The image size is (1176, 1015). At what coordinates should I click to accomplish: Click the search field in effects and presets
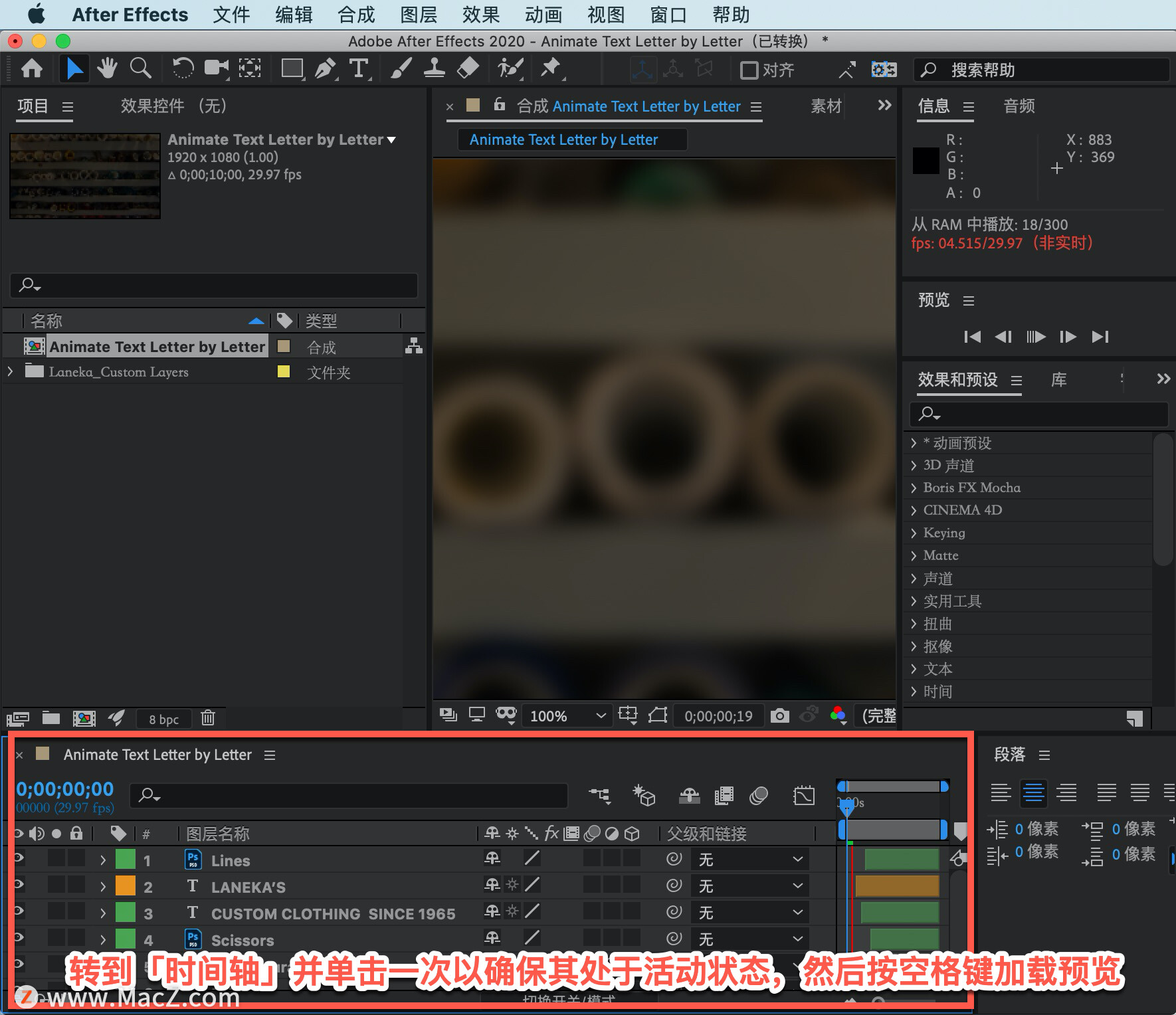pyautogui.click(x=1038, y=414)
